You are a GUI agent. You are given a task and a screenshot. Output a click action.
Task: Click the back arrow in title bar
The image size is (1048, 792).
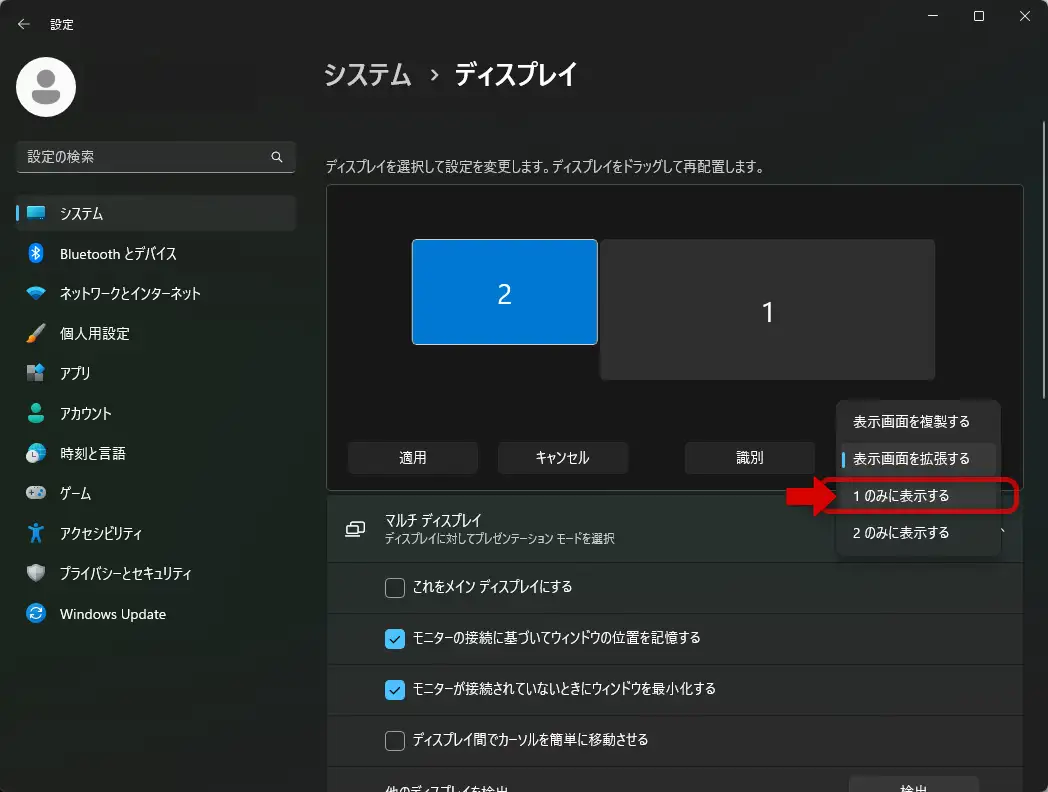(24, 24)
